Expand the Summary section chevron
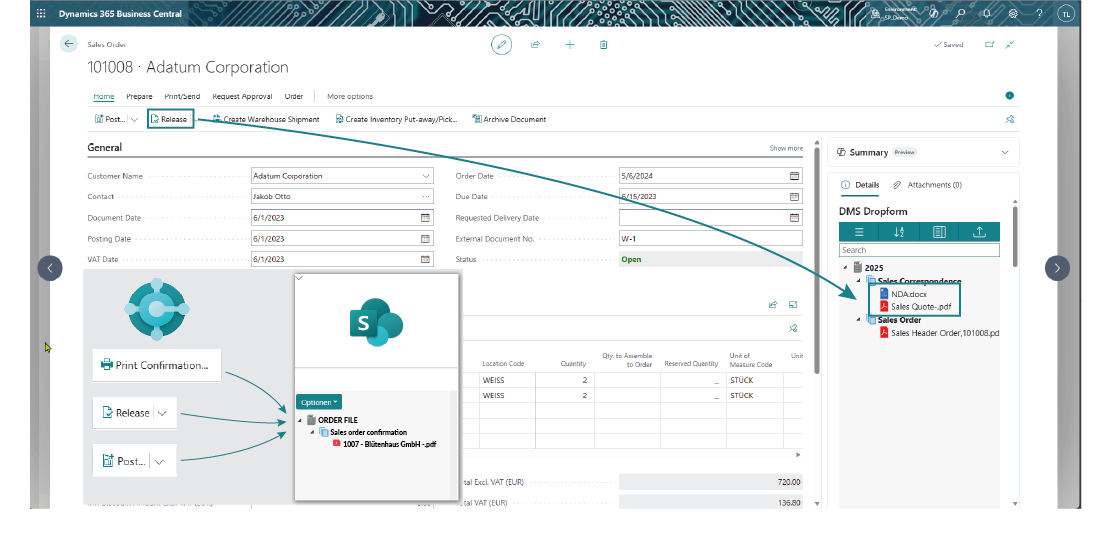Screen dimensions: 1110x543 click(1005, 152)
